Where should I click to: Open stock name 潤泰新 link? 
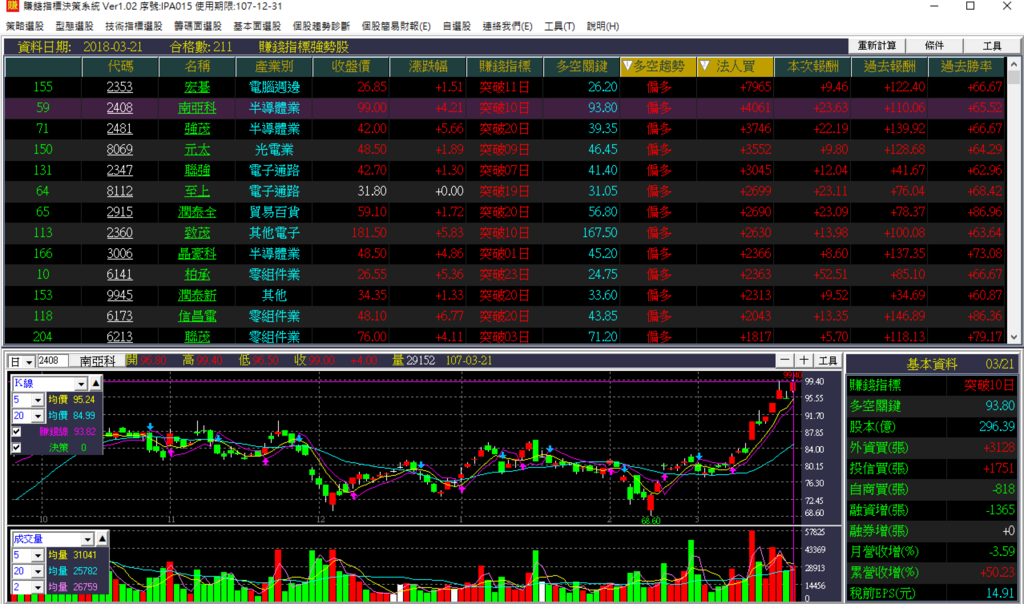pyautogui.click(x=197, y=295)
